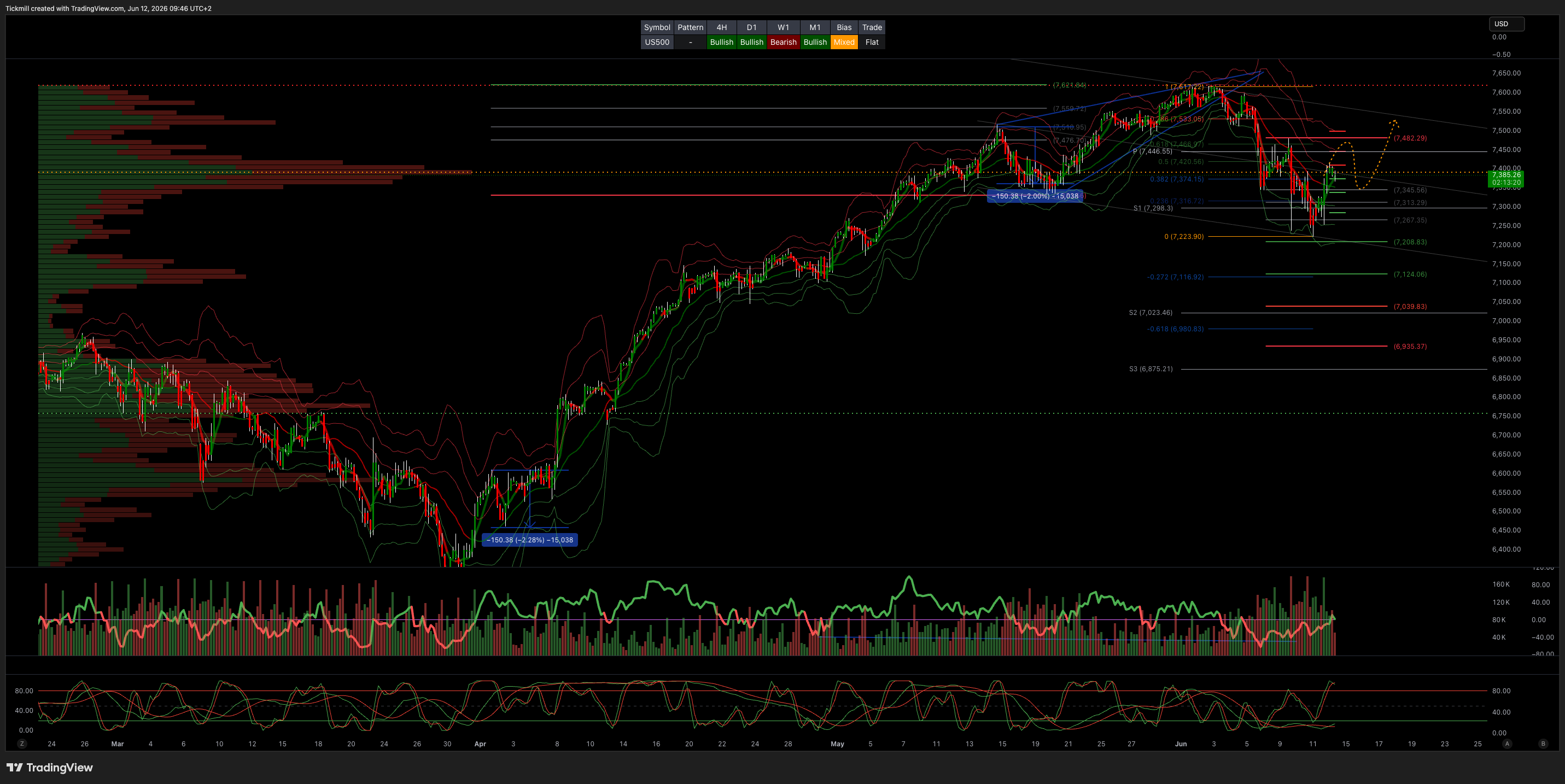Select the US500 symbol cell
The image size is (1565, 784).
(x=657, y=42)
